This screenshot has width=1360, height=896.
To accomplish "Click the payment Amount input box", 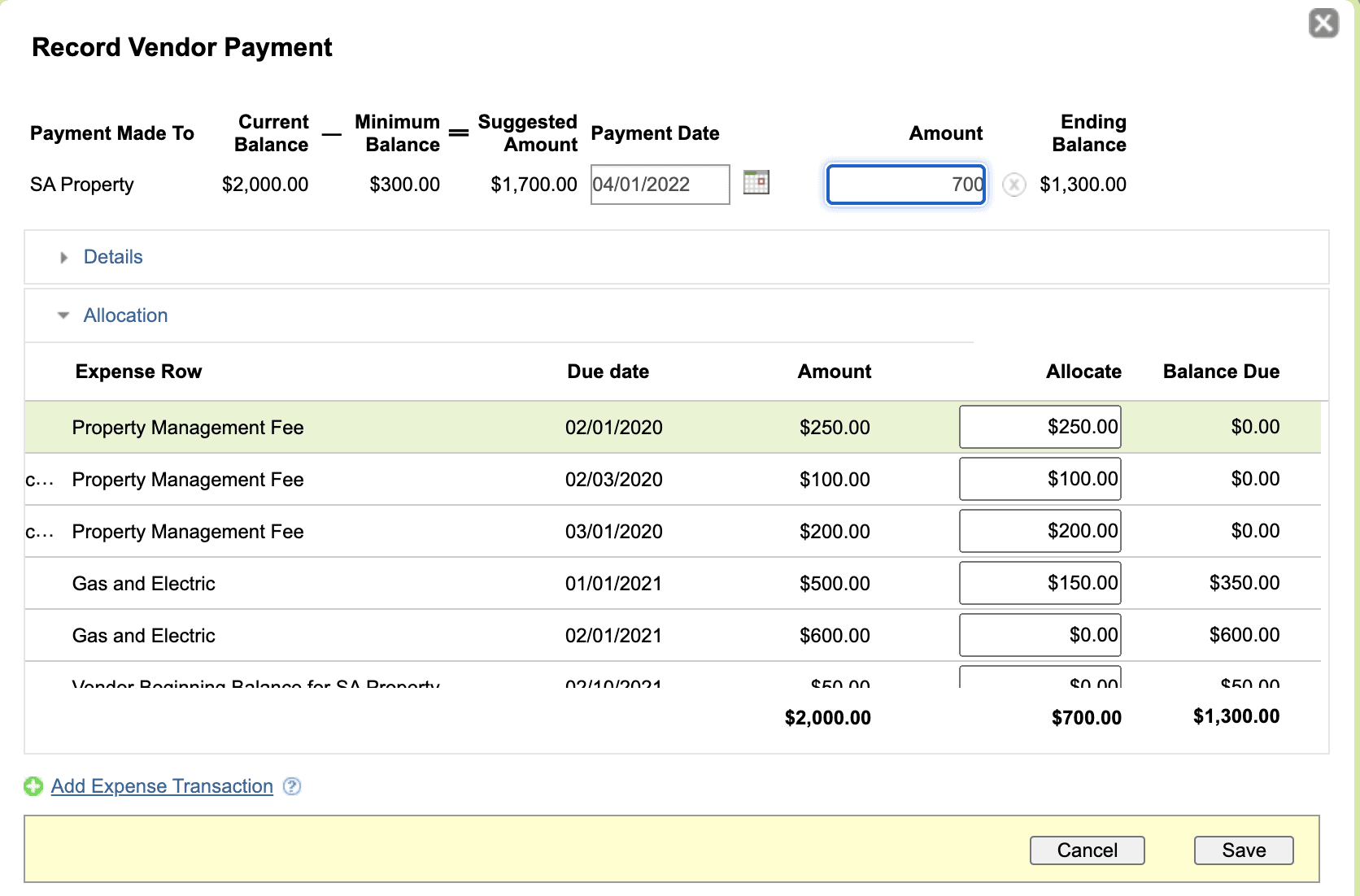I will coord(905,185).
